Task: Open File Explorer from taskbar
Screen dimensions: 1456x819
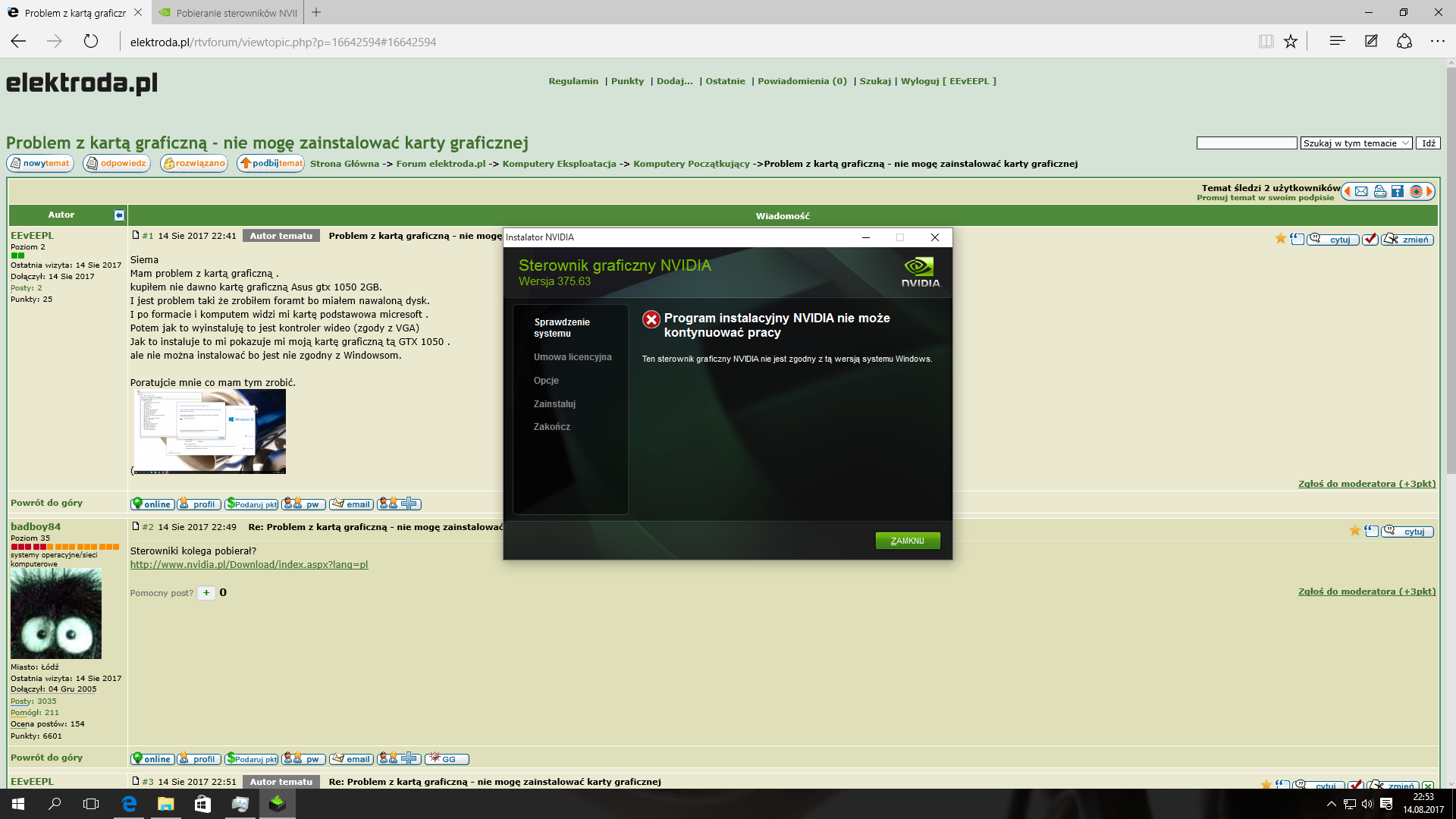Action: pos(165,804)
